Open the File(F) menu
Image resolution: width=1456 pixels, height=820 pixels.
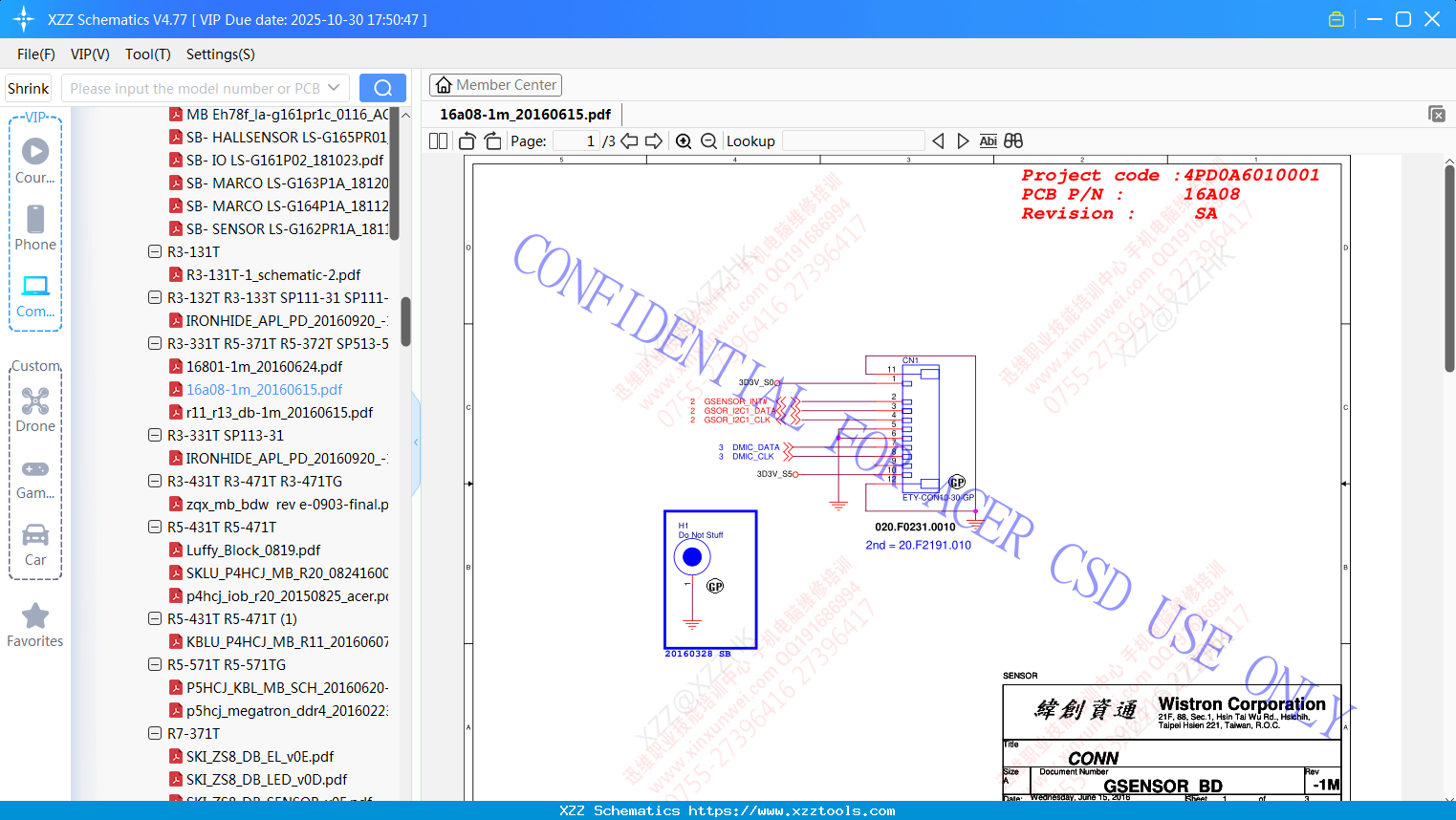pyautogui.click(x=36, y=54)
